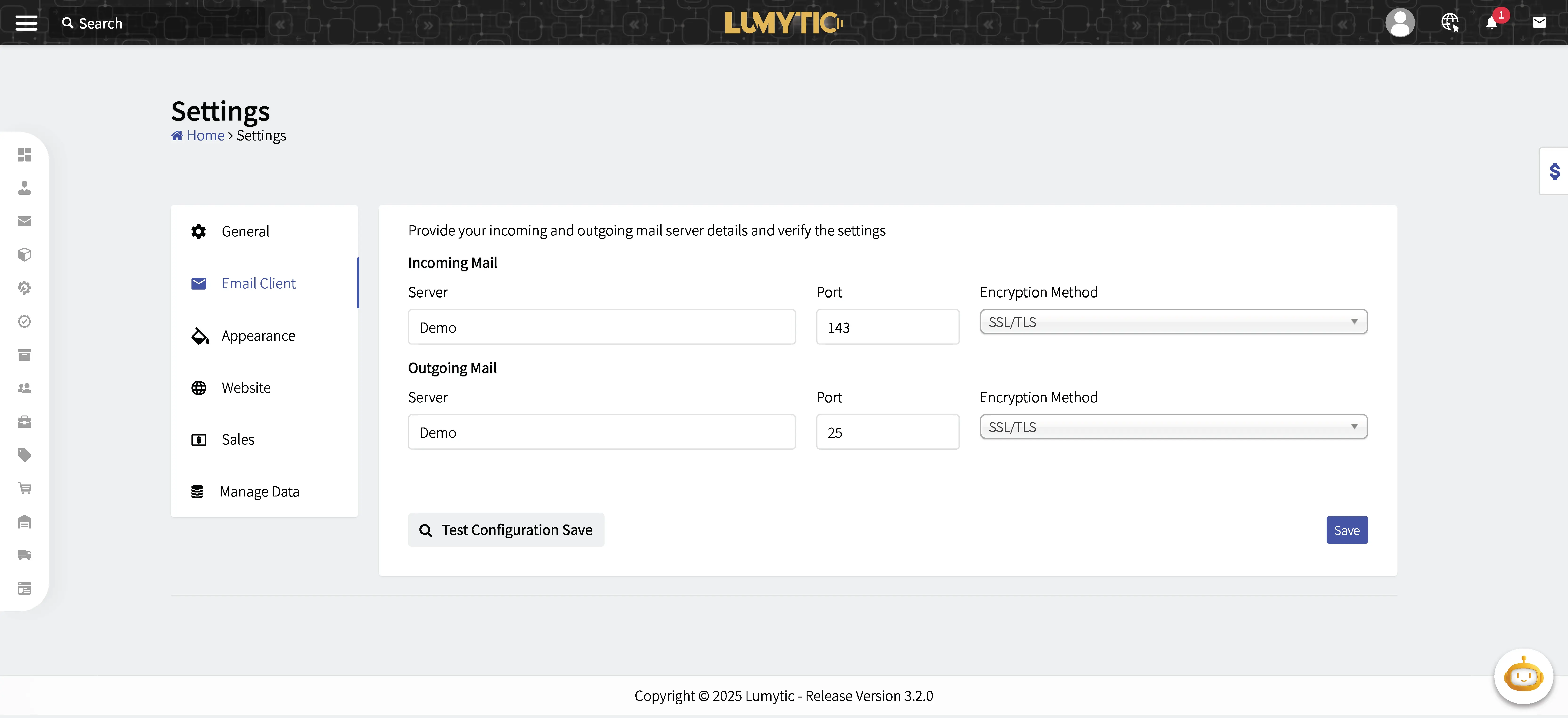Open the hamburger menu at top left

(26, 23)
